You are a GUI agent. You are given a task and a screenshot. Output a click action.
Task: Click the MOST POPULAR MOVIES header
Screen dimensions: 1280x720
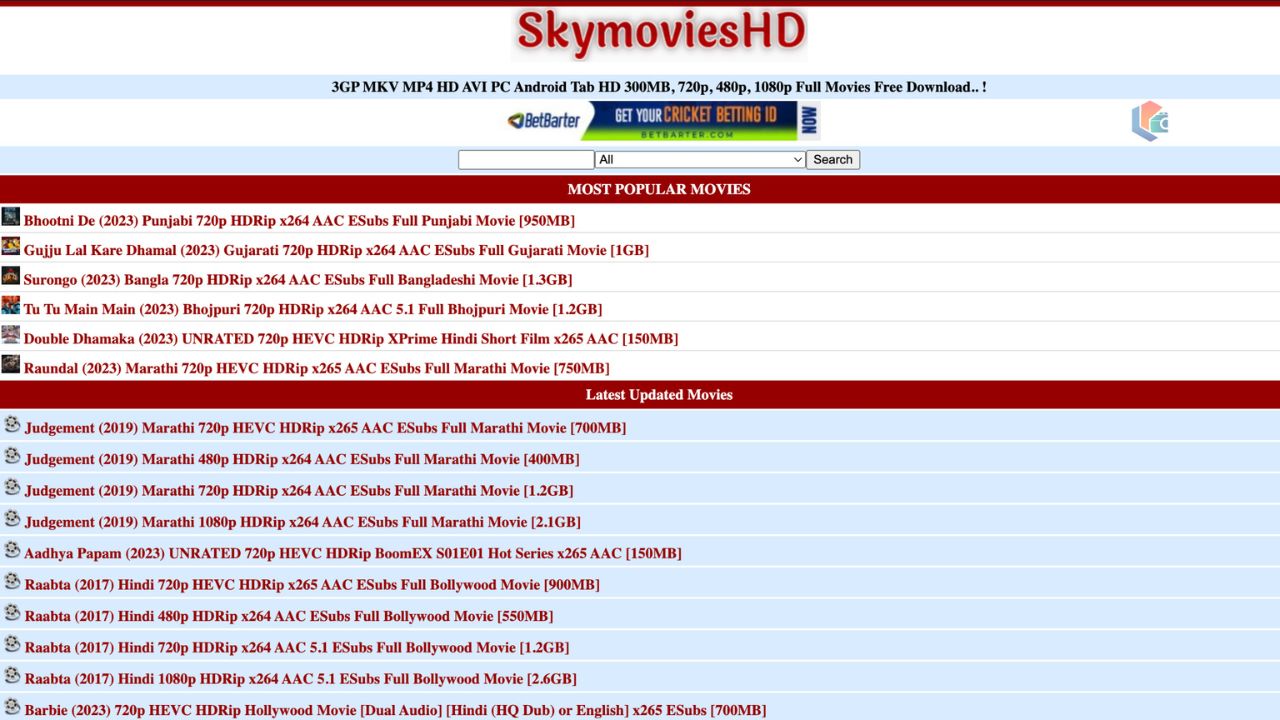tap(659, 189)
